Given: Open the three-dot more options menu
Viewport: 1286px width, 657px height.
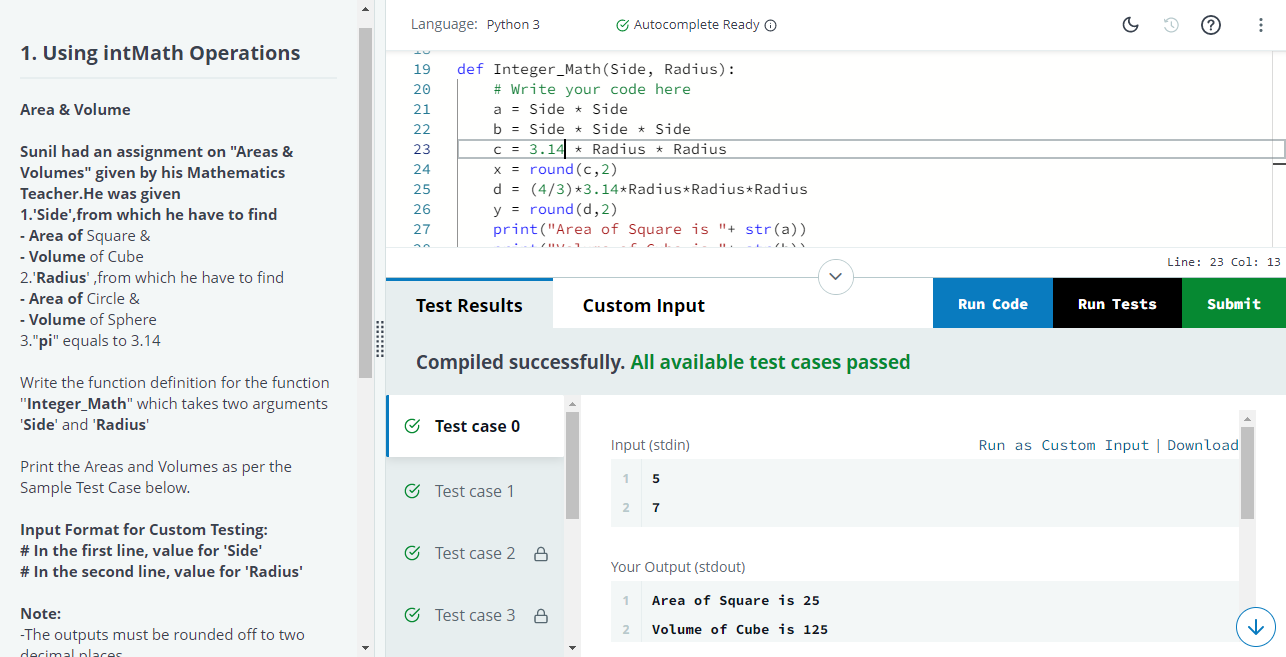Looking at the screenshot, I should tap(1260, 25).
